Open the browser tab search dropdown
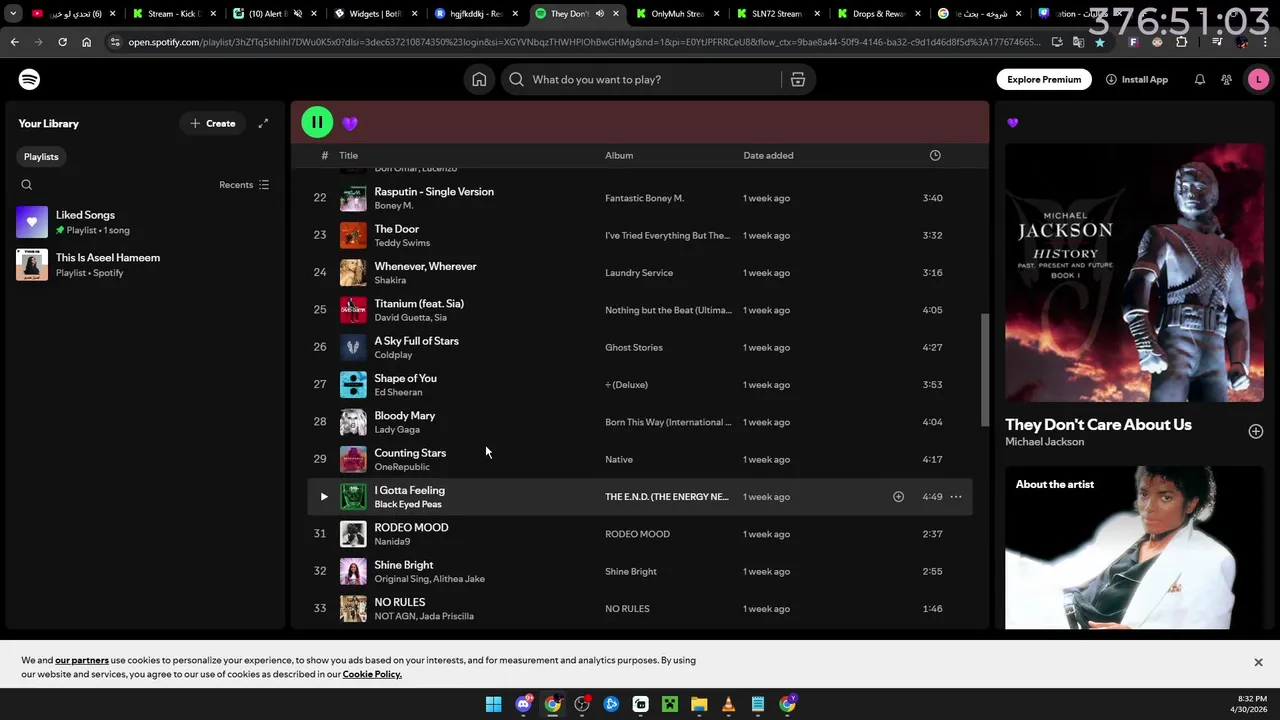 click(13, 14)
